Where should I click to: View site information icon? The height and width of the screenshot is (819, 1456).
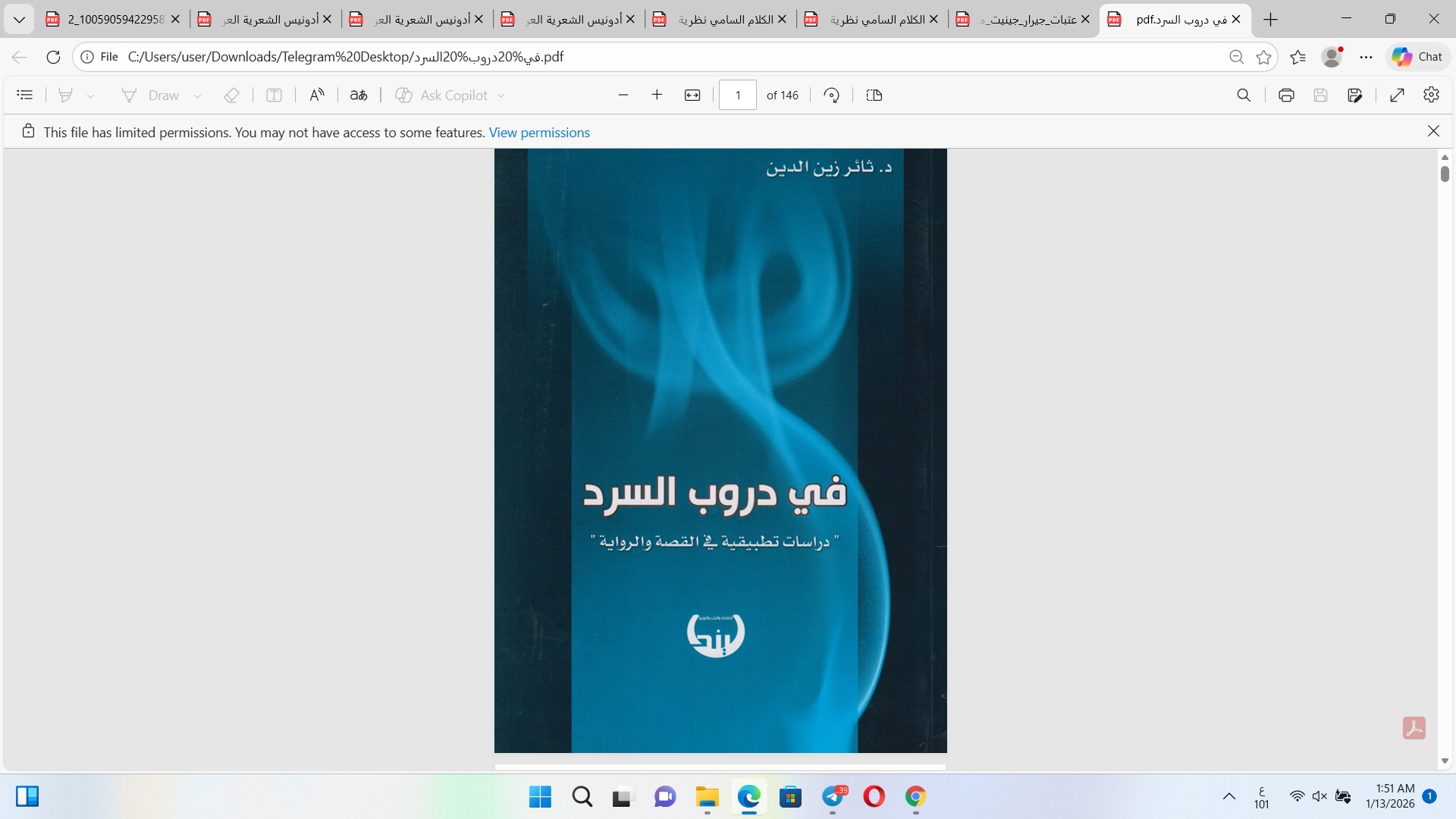coord(87,57)
